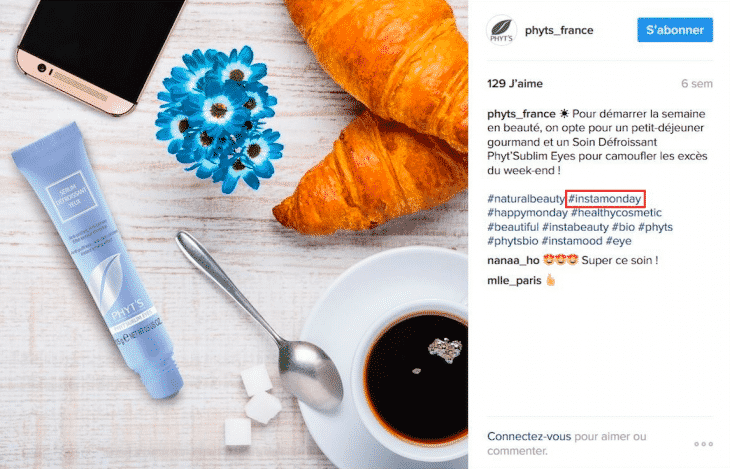Click the S'abonner follow button
Screen dimensions: 730x469
[675, 30]
